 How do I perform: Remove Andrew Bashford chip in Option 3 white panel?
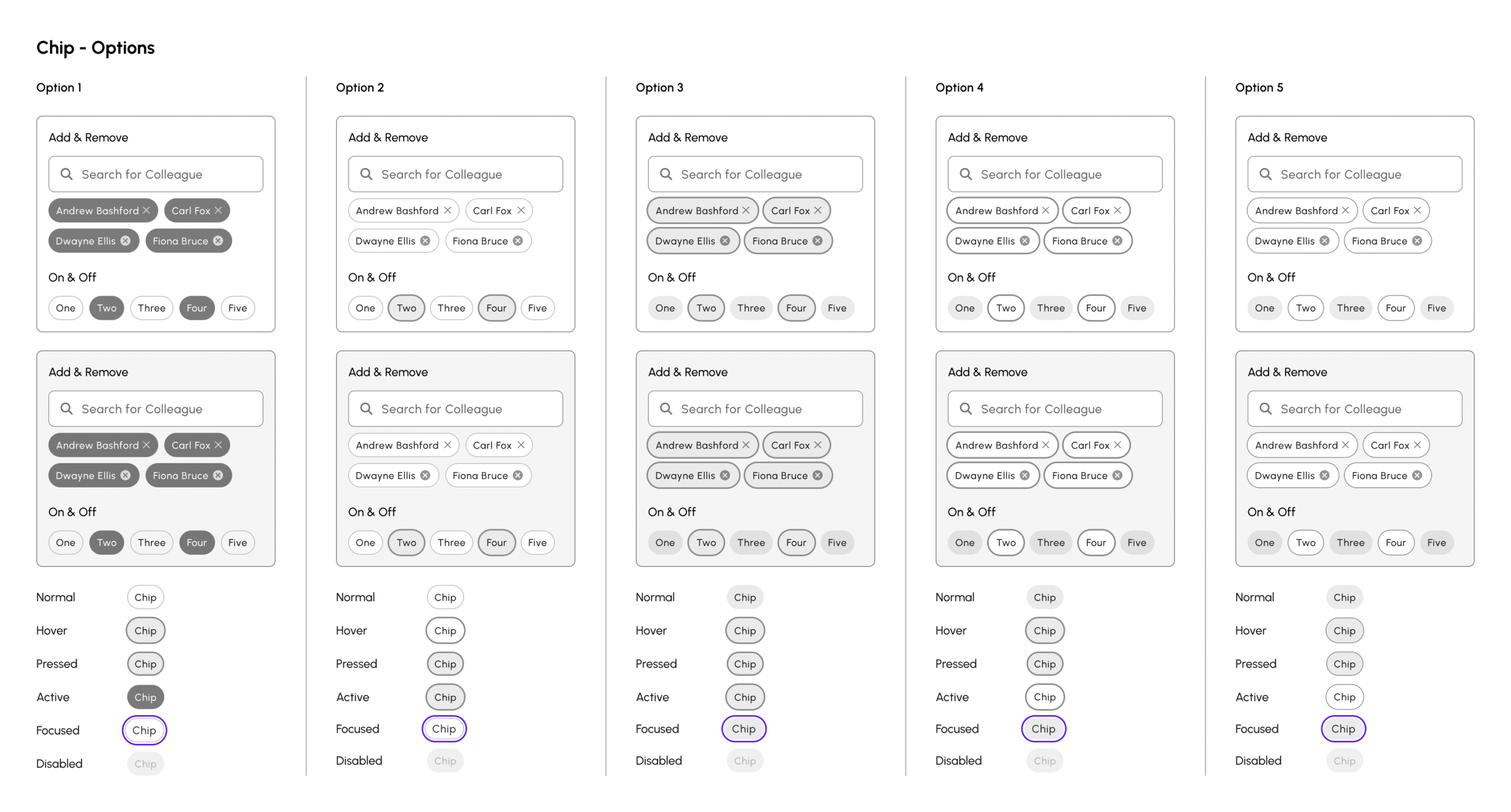click(x=746, y=210)
